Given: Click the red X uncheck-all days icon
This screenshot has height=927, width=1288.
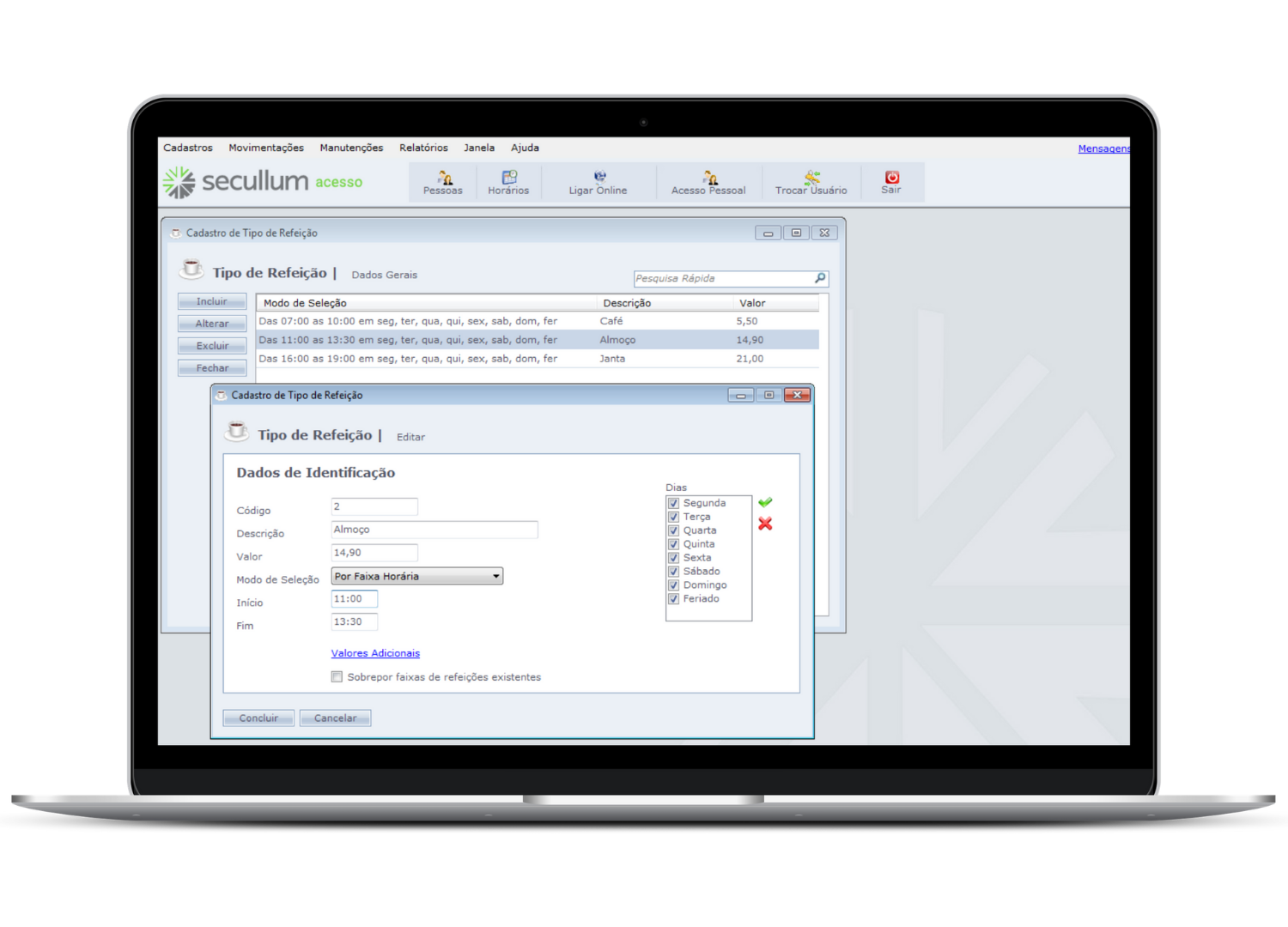Looking at the screenshot, I should coord(765,524).
